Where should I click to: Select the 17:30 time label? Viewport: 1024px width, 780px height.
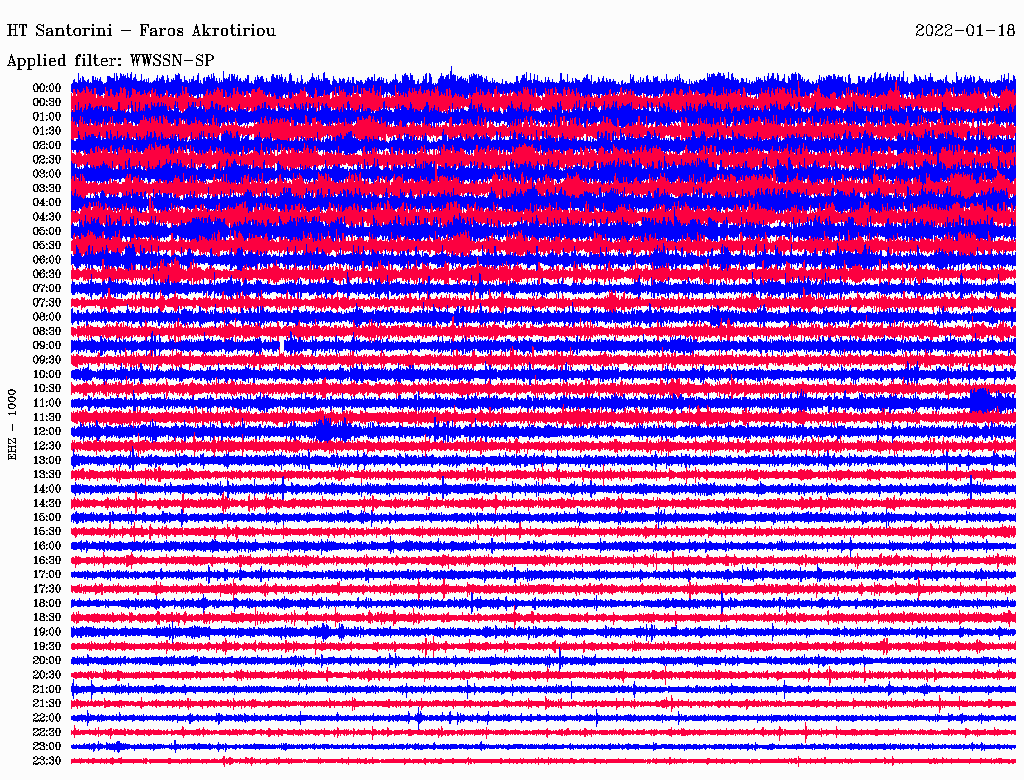[47, 589]
